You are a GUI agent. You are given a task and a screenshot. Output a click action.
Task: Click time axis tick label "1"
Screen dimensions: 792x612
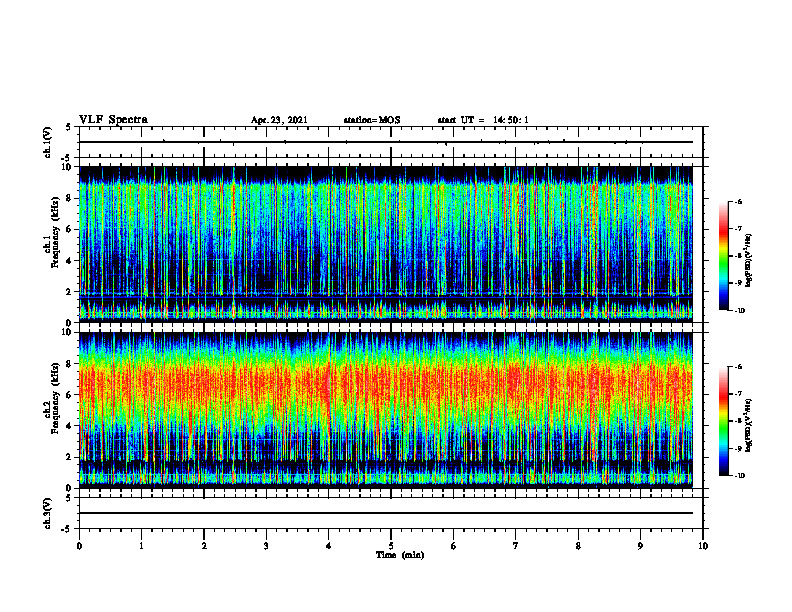pos(141,546)
